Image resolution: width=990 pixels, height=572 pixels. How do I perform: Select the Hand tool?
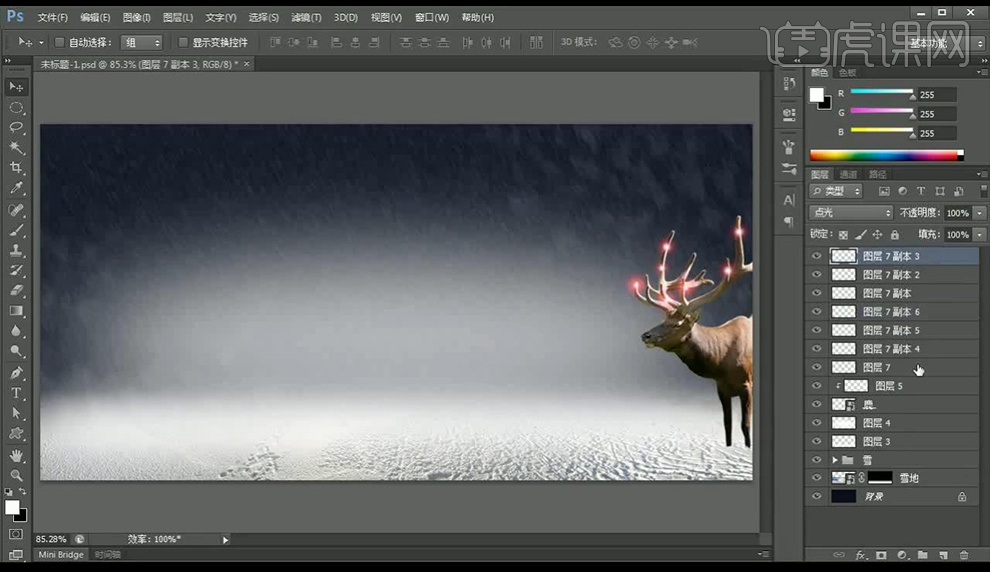tap(16, 455)
